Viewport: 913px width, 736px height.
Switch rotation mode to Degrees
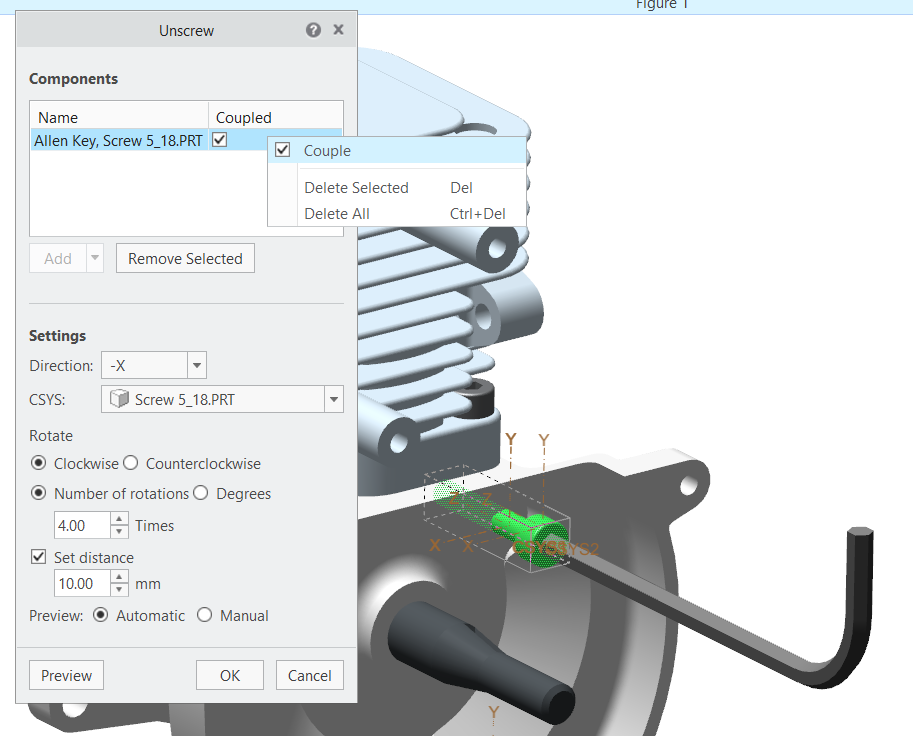click(x=201, y=493)
